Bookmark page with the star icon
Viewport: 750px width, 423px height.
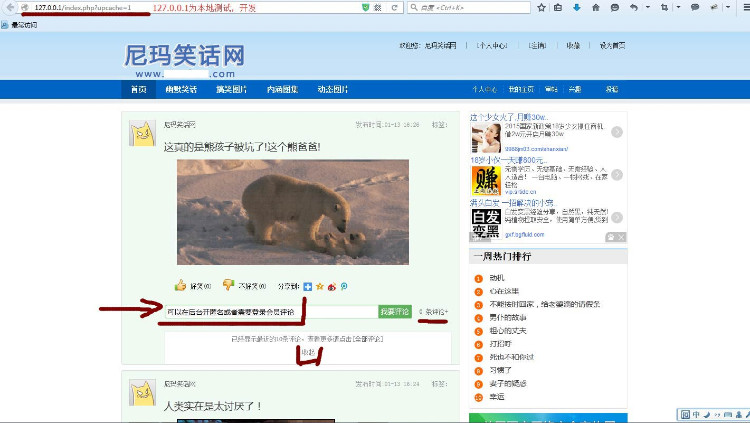(x=541, y=7)
